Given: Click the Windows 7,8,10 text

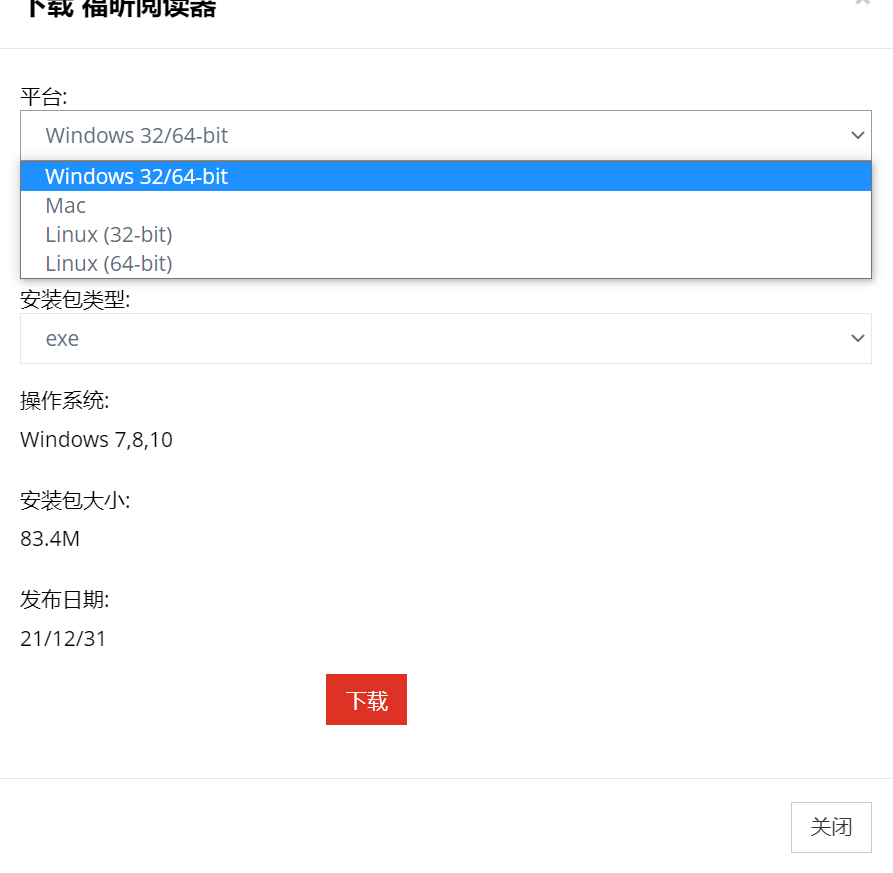Looking at the screenshot, I should tap(96, 440).
